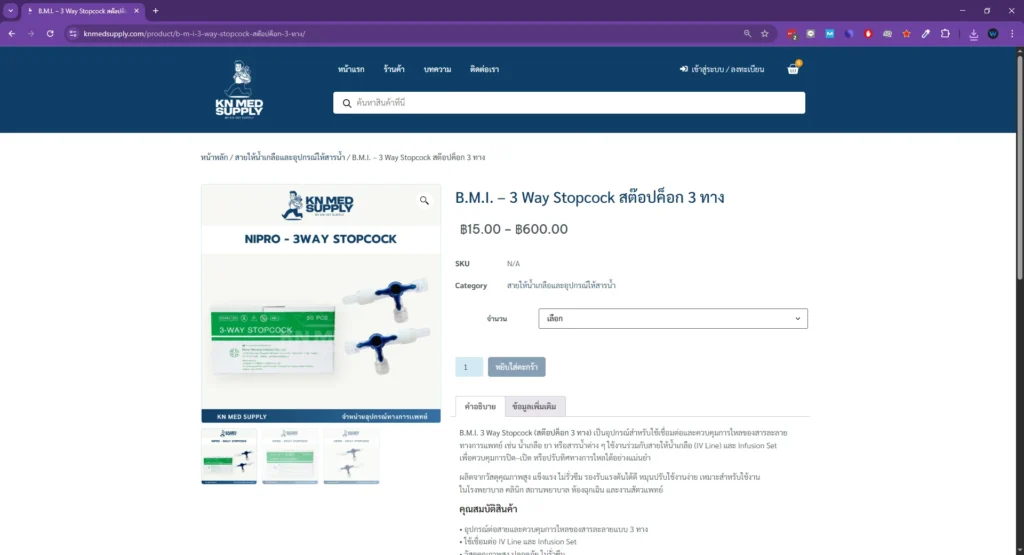Open the site information icon in address bar
The image size is (1024, 555).
click(x=72, y=33)
